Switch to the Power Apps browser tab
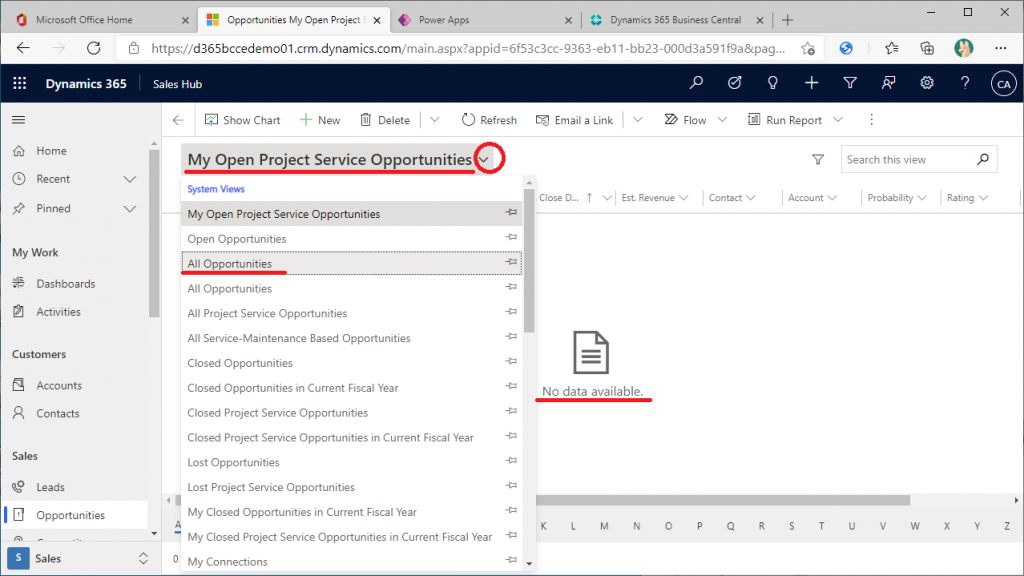 point(444,20)
